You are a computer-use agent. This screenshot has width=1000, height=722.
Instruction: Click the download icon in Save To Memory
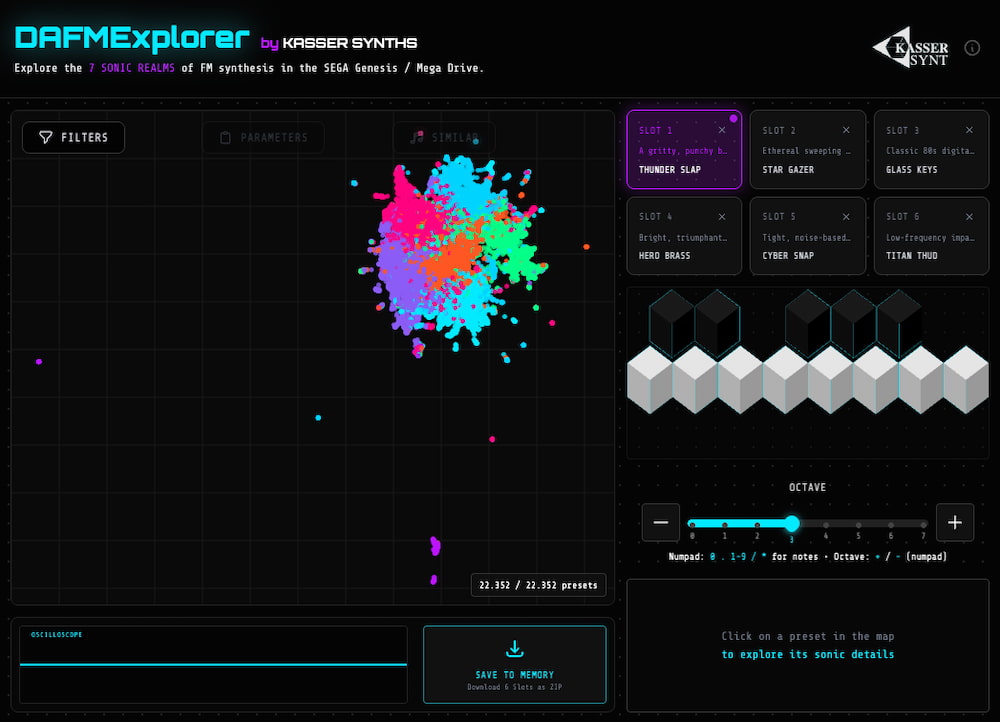coord(514,648)
